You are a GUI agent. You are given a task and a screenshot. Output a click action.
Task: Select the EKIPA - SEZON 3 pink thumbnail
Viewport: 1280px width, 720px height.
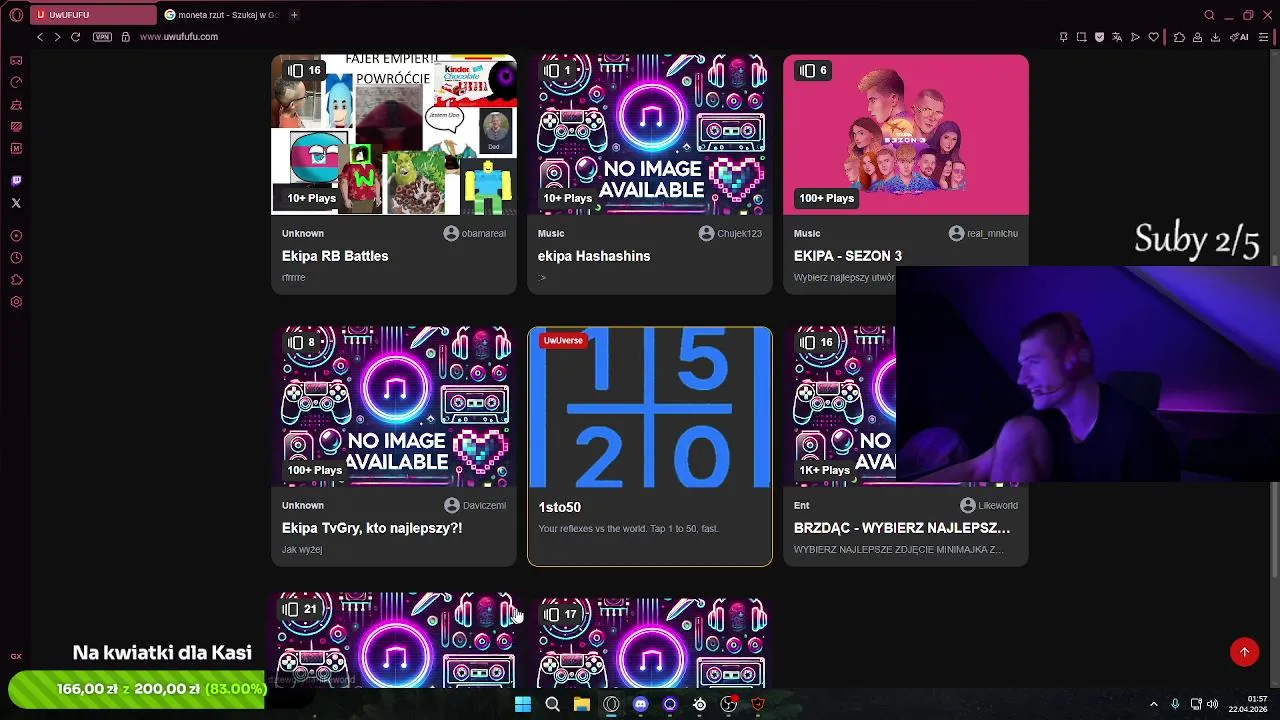tap(906, 135)
